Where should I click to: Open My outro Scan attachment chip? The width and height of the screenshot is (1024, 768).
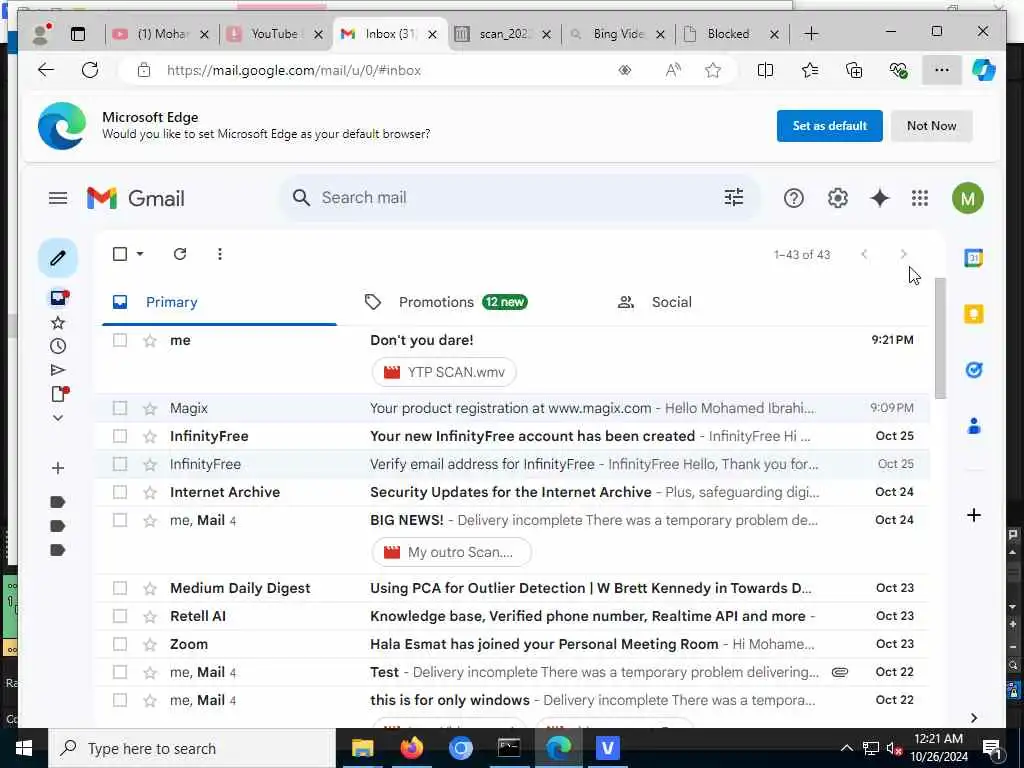click(451, 552)
